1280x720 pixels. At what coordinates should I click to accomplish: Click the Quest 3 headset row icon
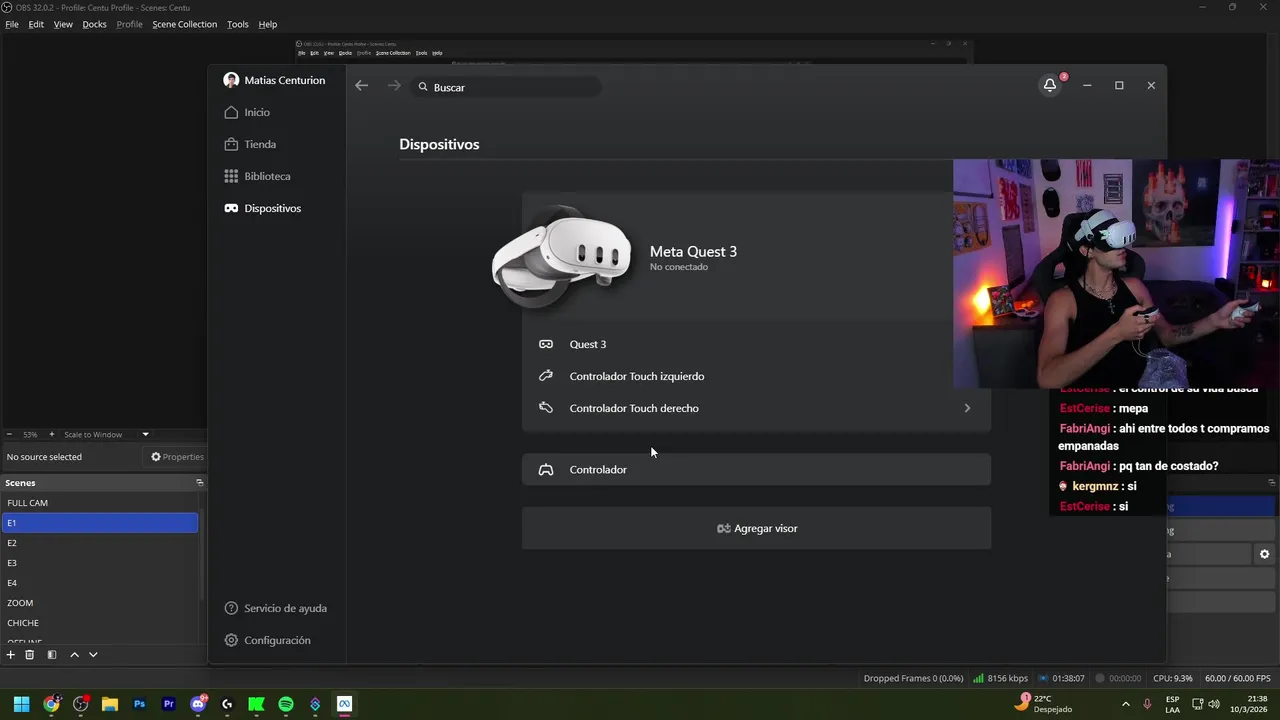[546, 344]
